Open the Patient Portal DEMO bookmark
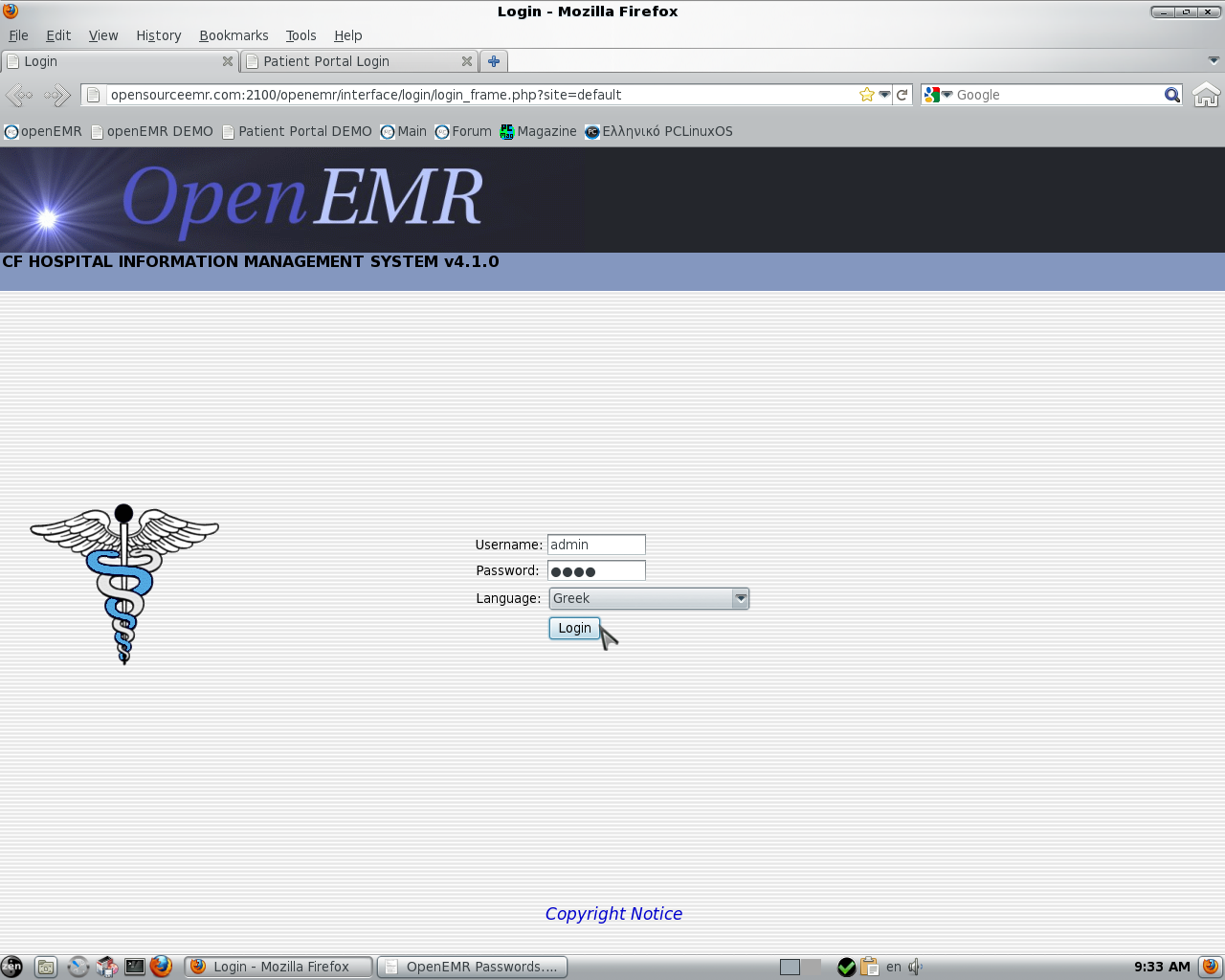Viewport: 1225px width, 980px height. coord(297,131)
